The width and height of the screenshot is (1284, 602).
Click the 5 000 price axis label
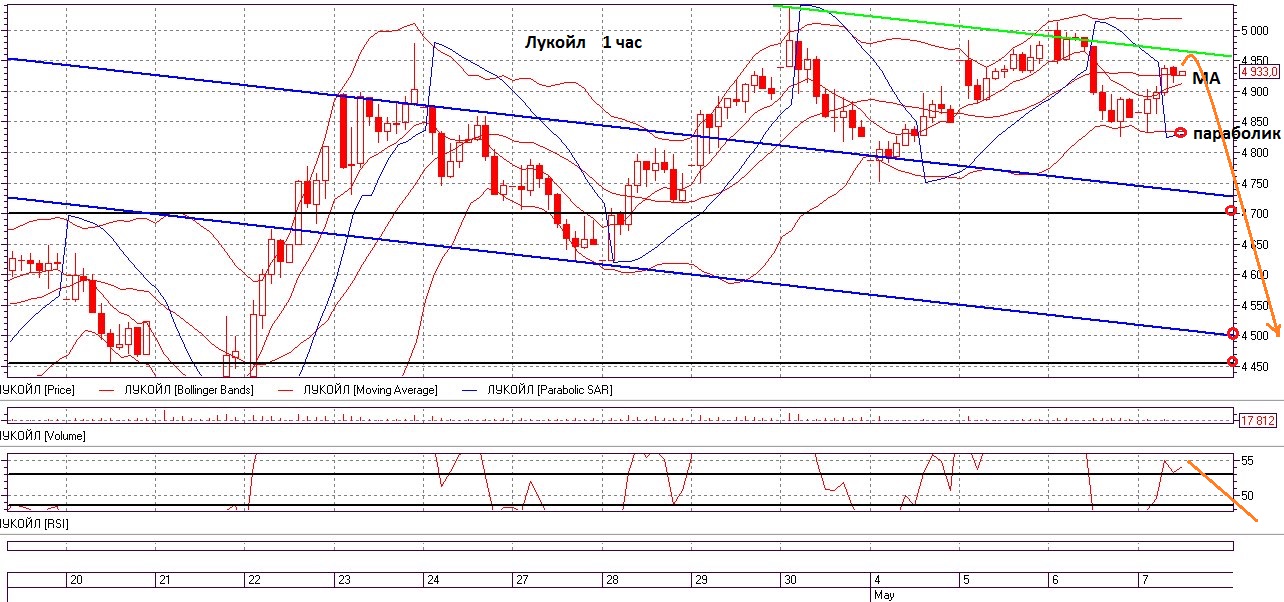click(1255, 31)
